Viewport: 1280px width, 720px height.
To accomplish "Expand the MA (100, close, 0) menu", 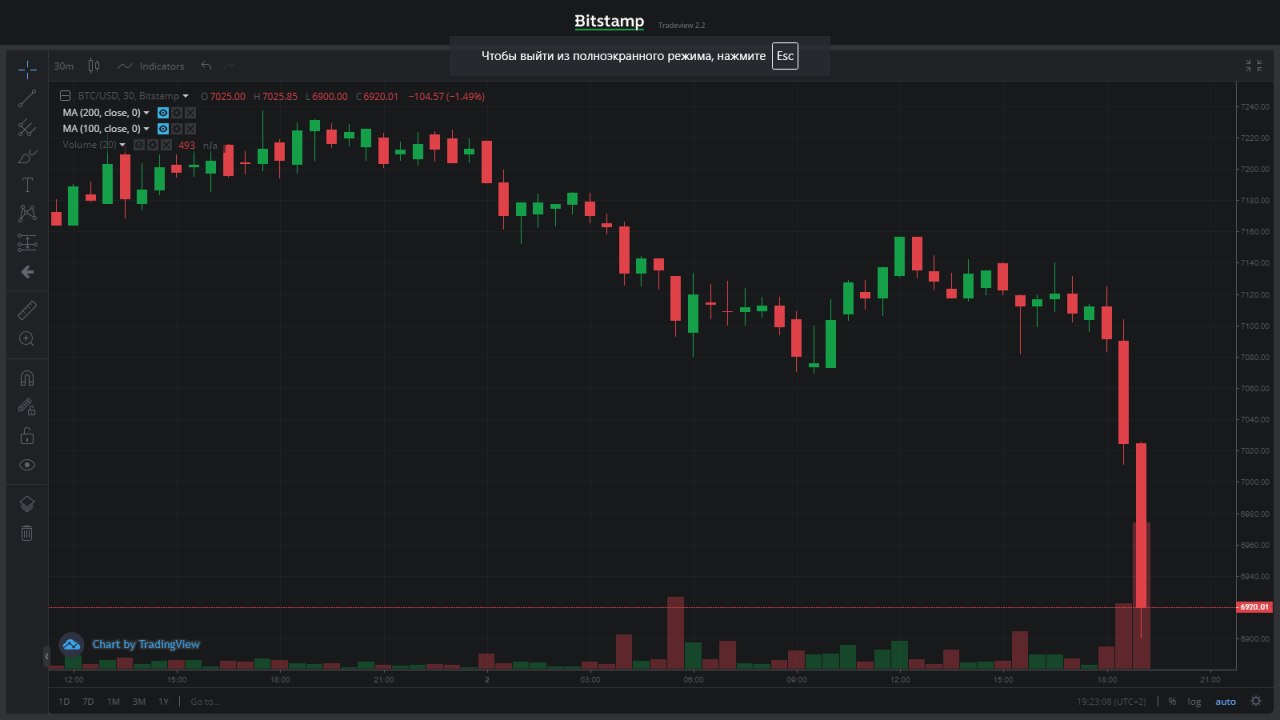I will (x=146, y=129).
